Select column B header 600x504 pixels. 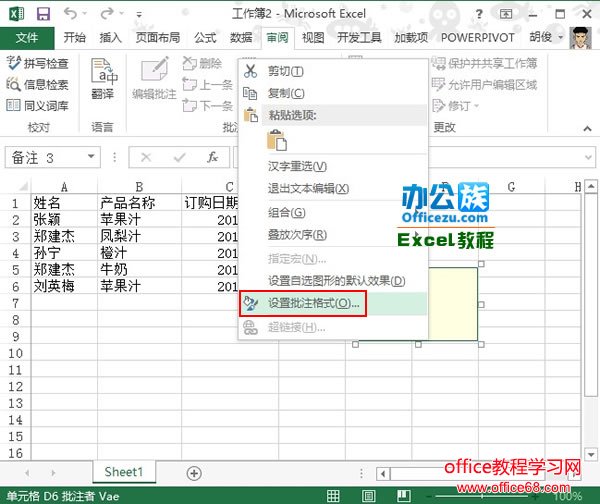pos(139,187)
